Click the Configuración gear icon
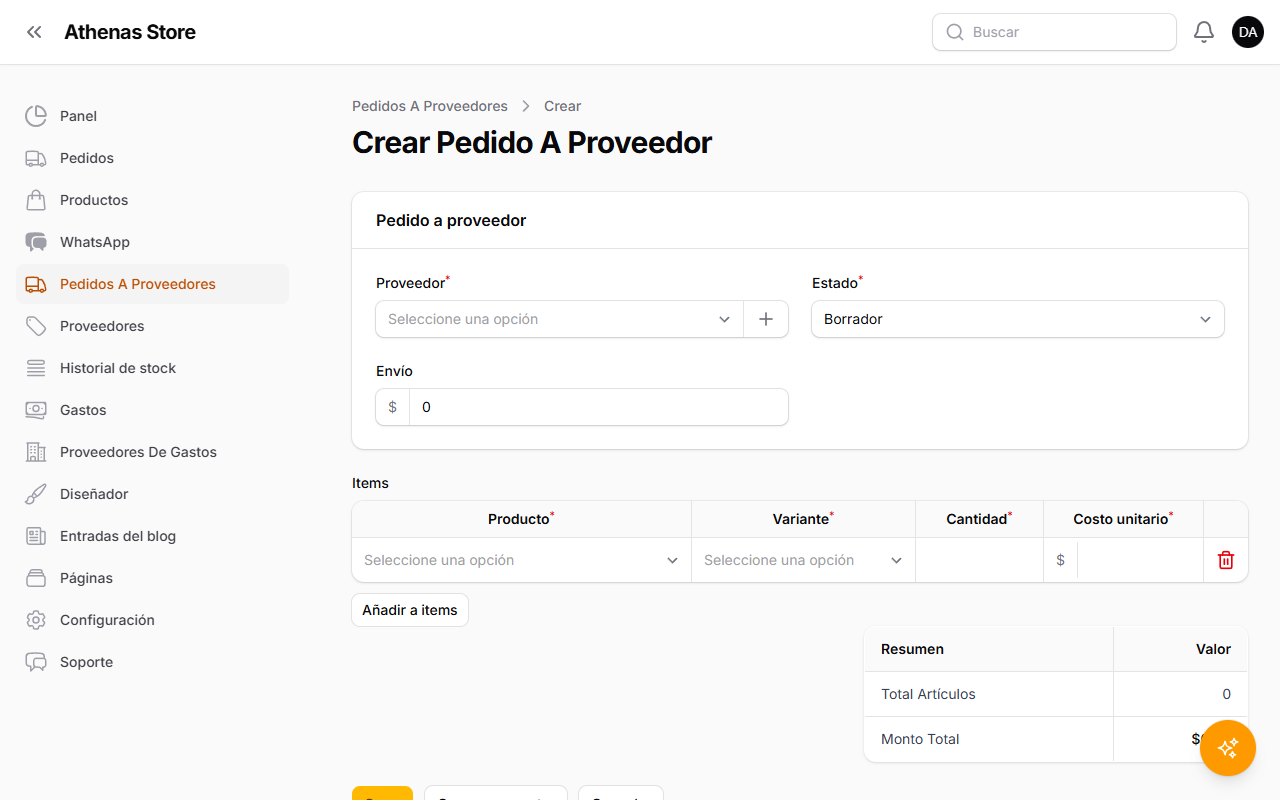Viewport: 1280px width, 800px height. click(x=36, y=620)
